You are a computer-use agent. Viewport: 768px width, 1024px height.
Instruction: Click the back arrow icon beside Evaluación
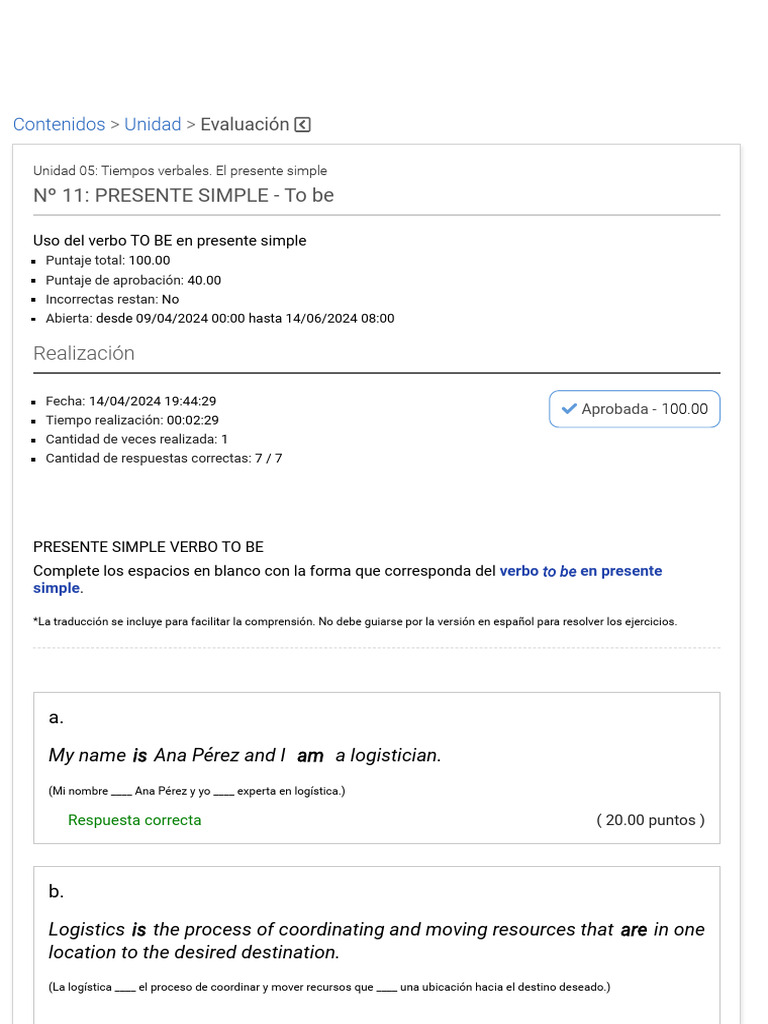[303, 125]
